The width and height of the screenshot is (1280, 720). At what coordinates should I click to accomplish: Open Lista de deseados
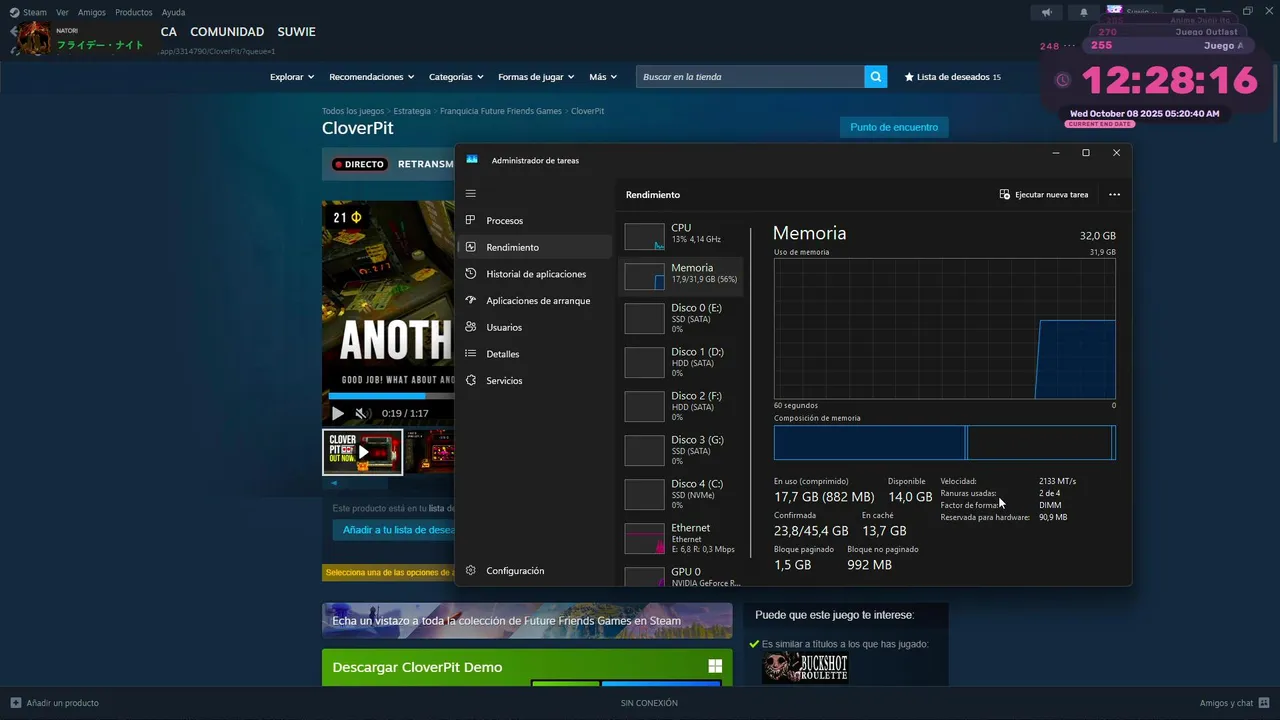point(952,77)
